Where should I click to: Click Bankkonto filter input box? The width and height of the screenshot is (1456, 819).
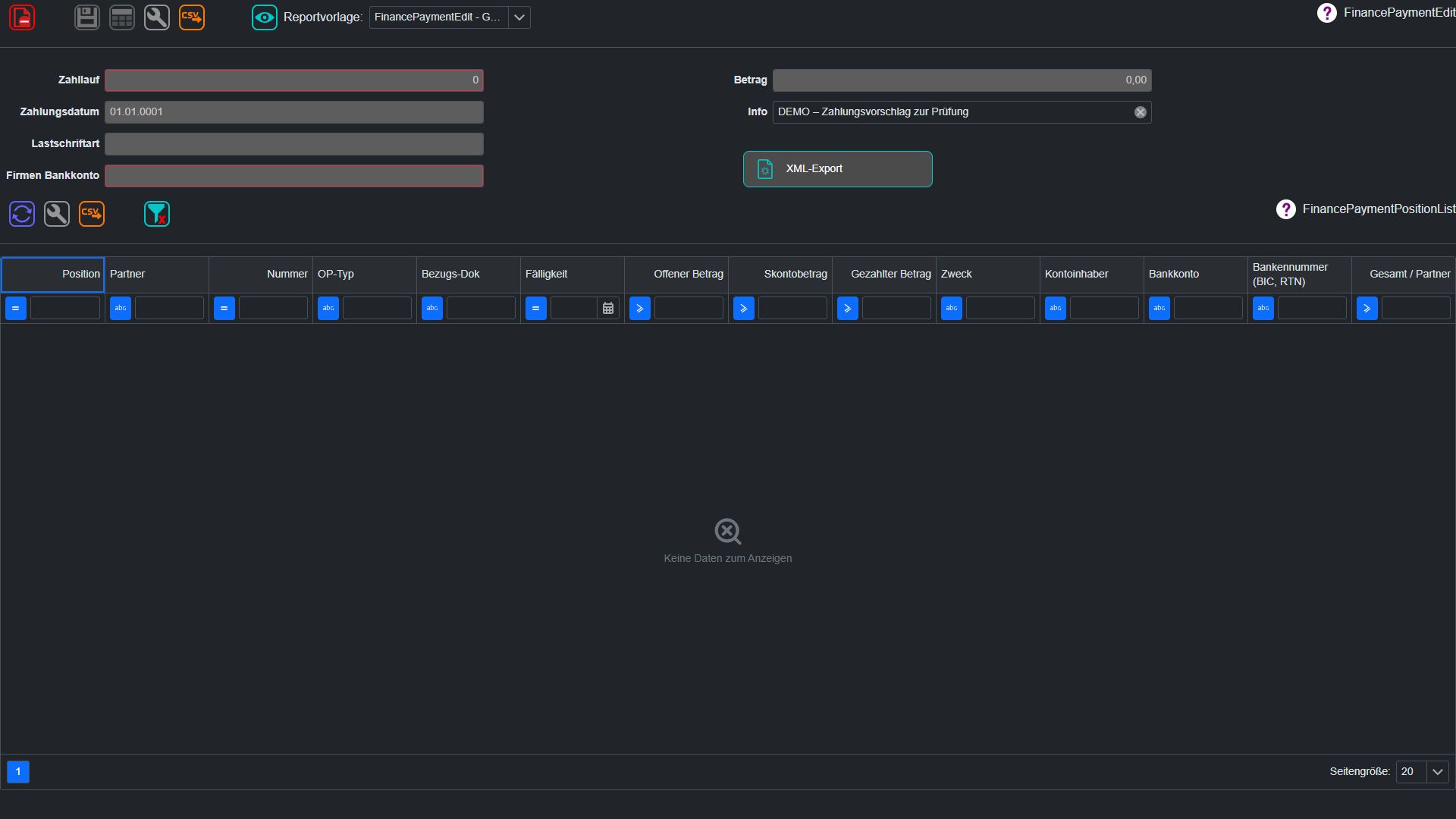click(1208, 309)
